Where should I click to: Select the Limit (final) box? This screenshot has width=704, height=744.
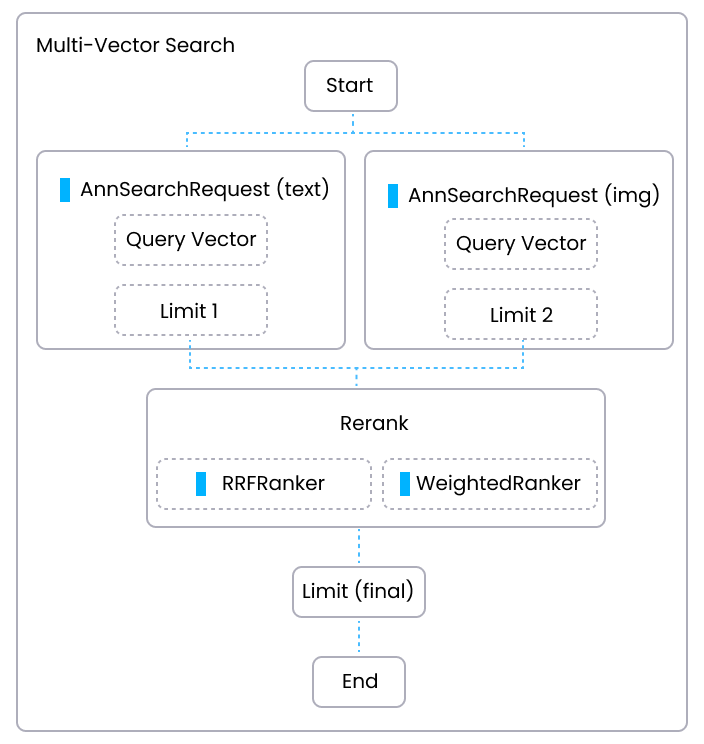coord(358,591)
